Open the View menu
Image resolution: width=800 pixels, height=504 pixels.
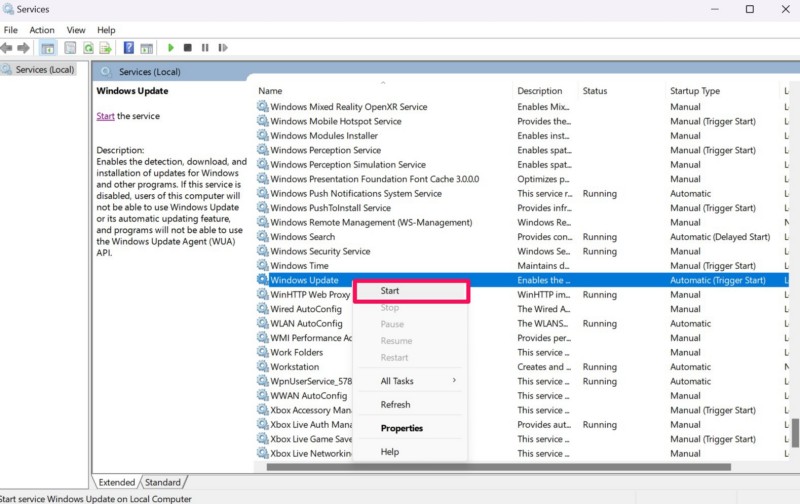click(76, 30)
